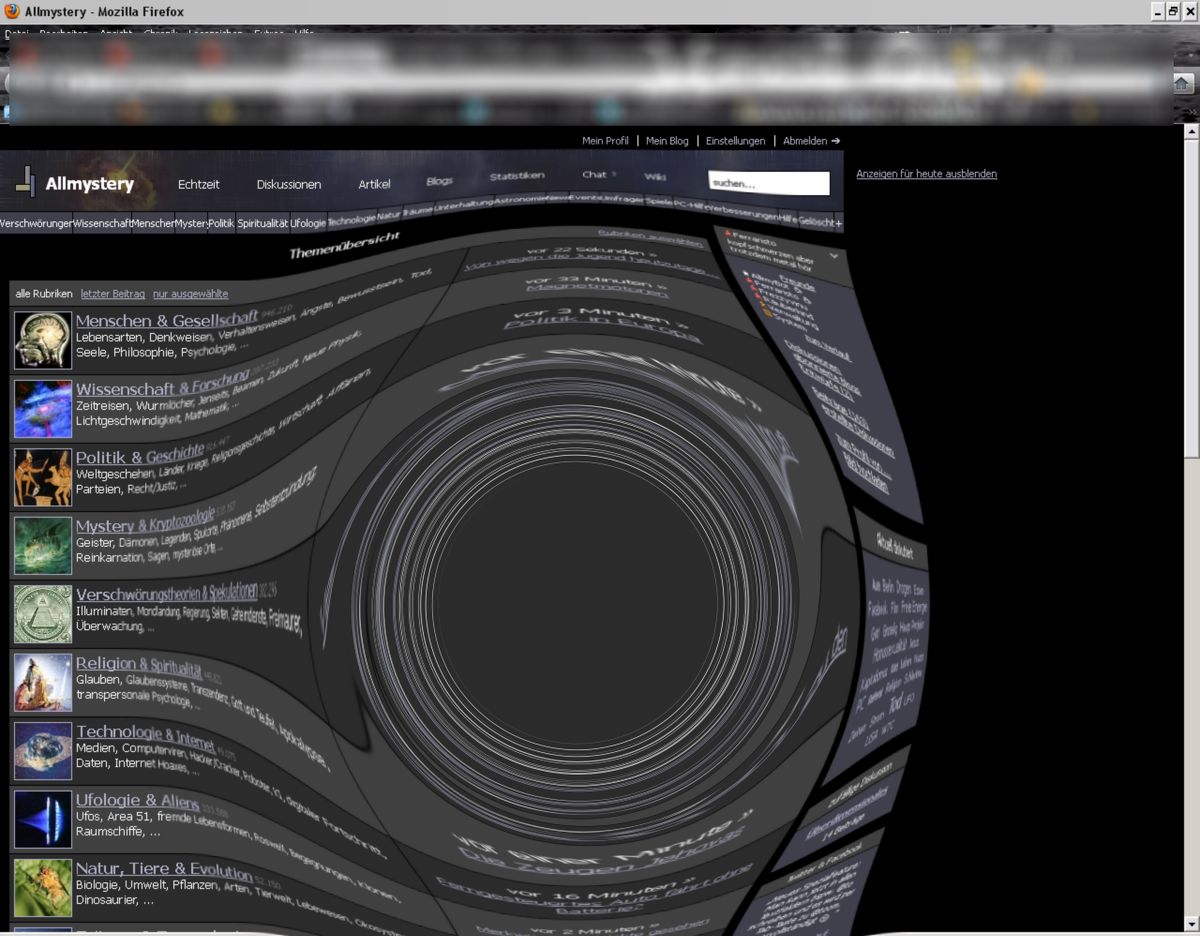Open the Diskussionen navigation tab
This screenshot has height=936, width=1200.
pos(289,184)
